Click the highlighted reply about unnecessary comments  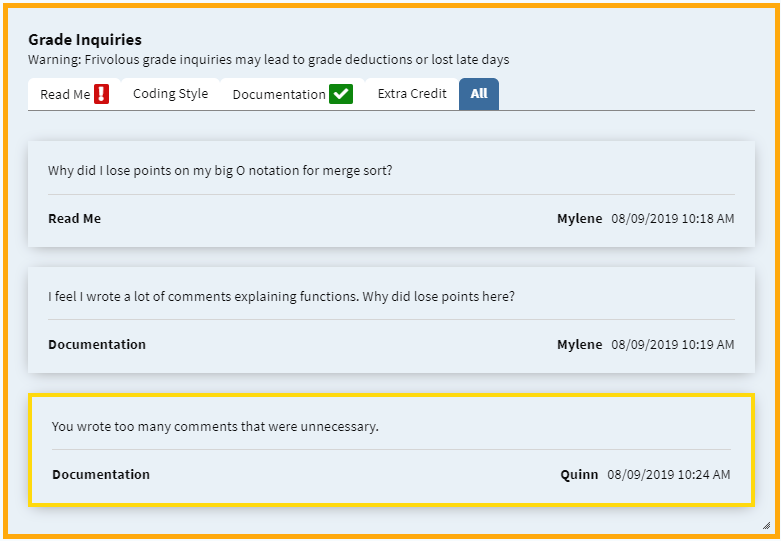click(391, 450)
